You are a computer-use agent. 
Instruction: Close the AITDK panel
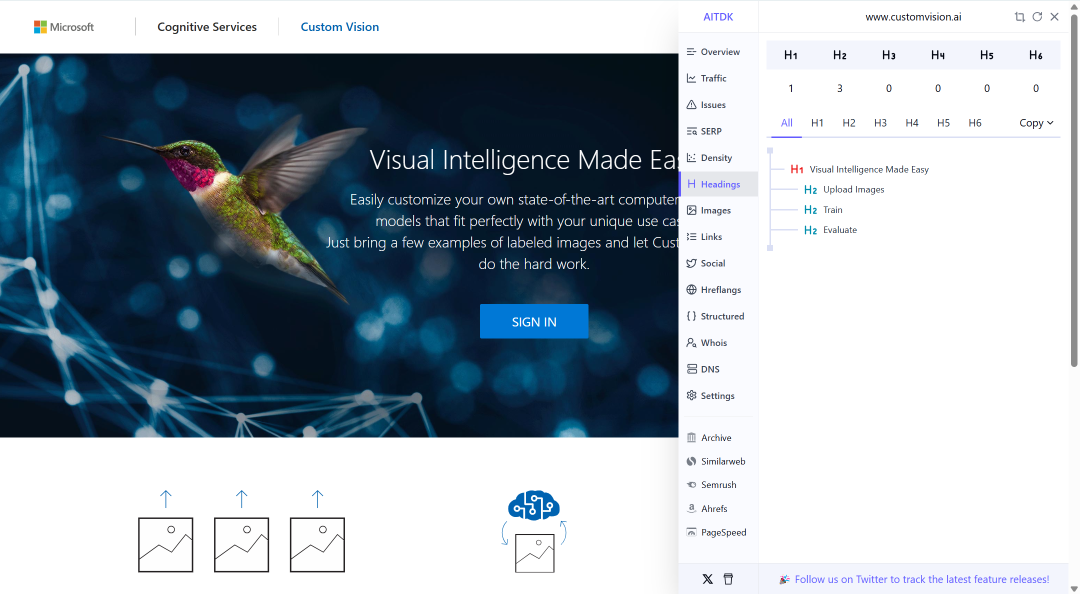click(x=1055, y=17)
